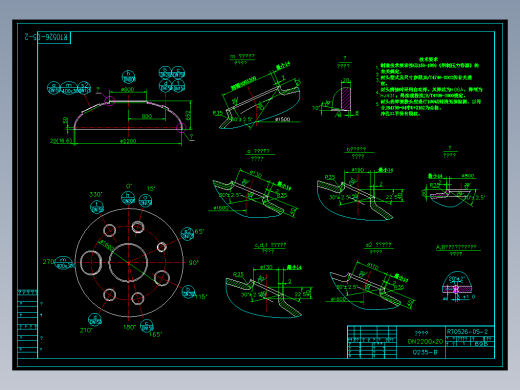Image resolution: width=520 pixels, height=390 pixels.
Task: Select the 180° angle label
Action: click(129, 327)
